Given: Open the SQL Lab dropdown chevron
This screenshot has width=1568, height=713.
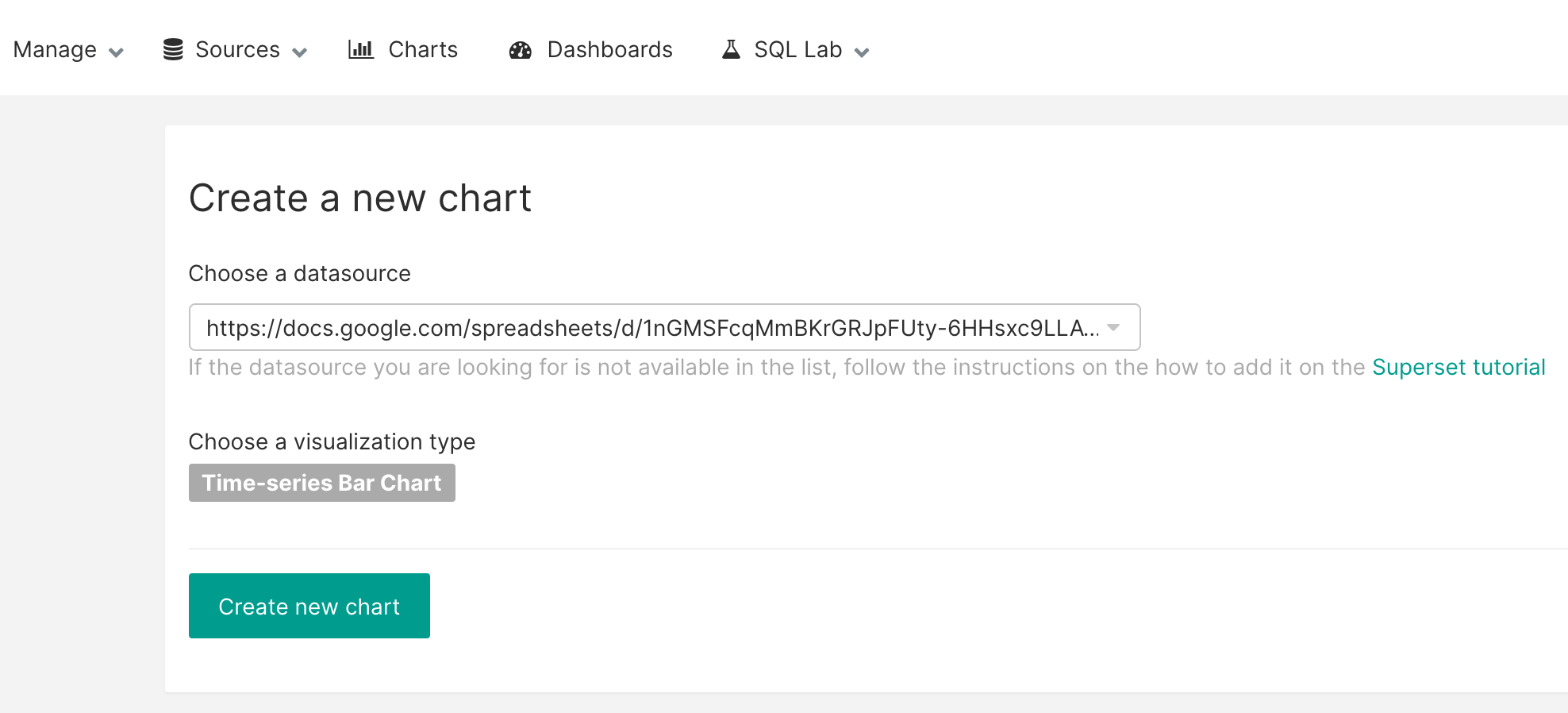Looking at the screenshot, I should 862,52.
